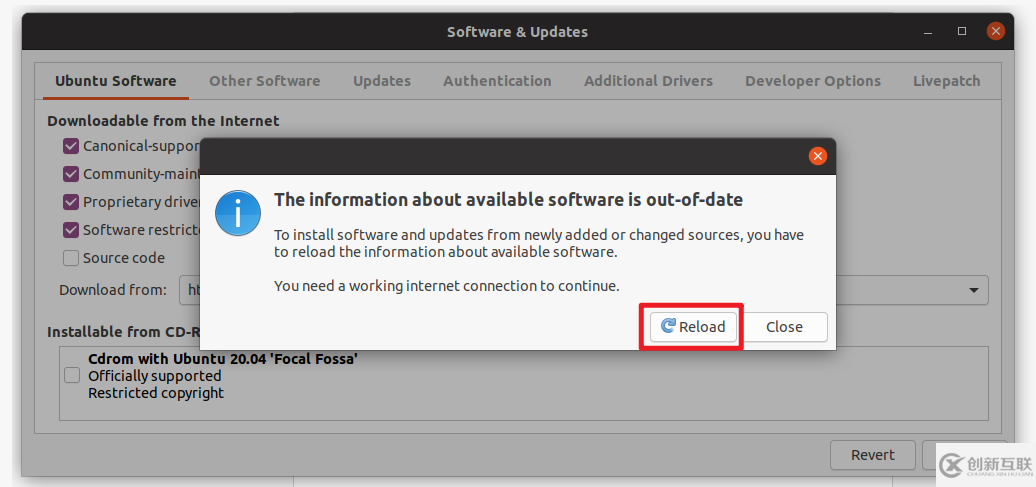1036x487 pixels.
Task: Toggle the Community-maintained software checkbox
Action: [71, 174]
